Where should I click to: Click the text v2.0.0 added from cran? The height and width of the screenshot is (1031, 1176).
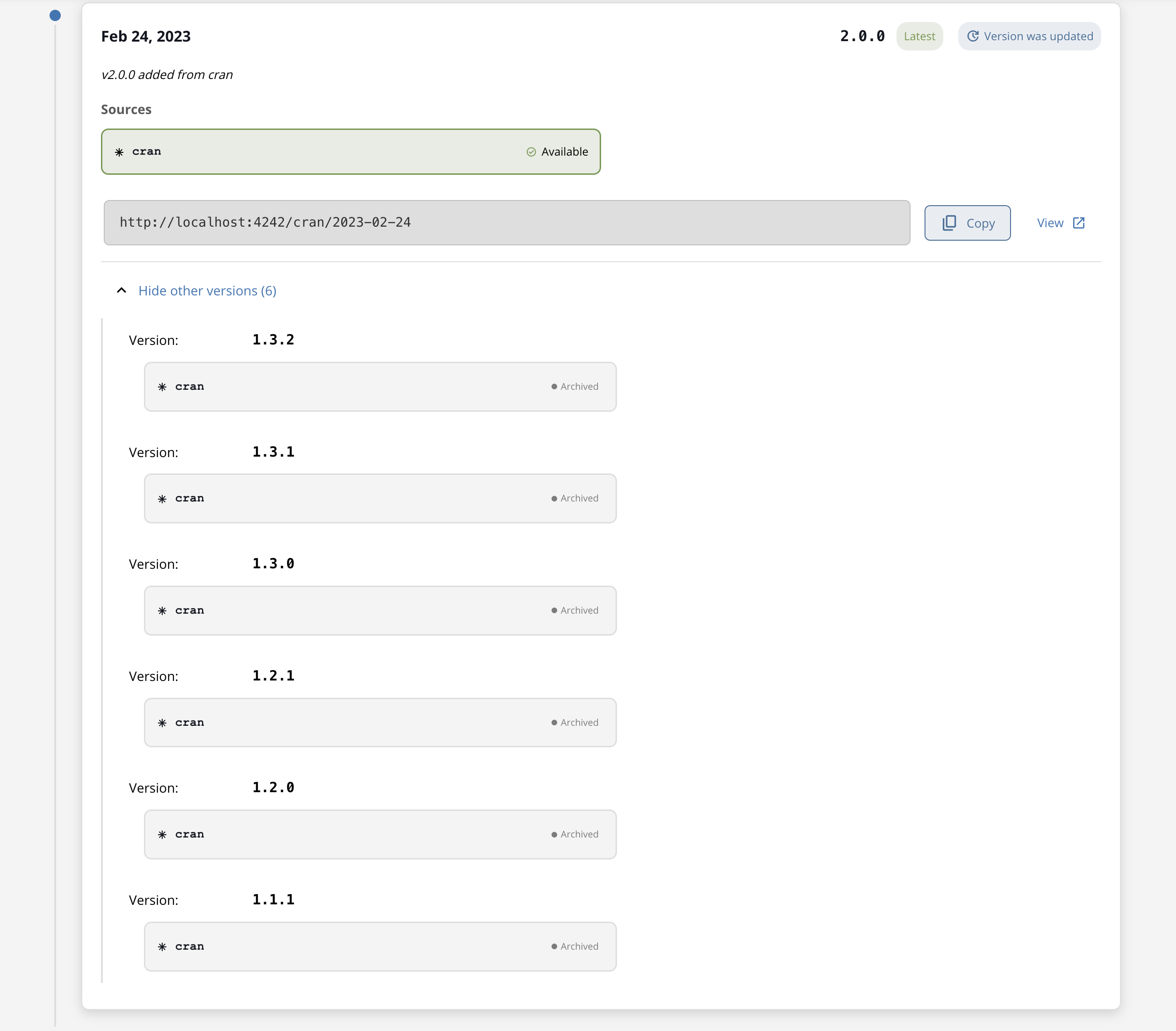tap(167, 75)
